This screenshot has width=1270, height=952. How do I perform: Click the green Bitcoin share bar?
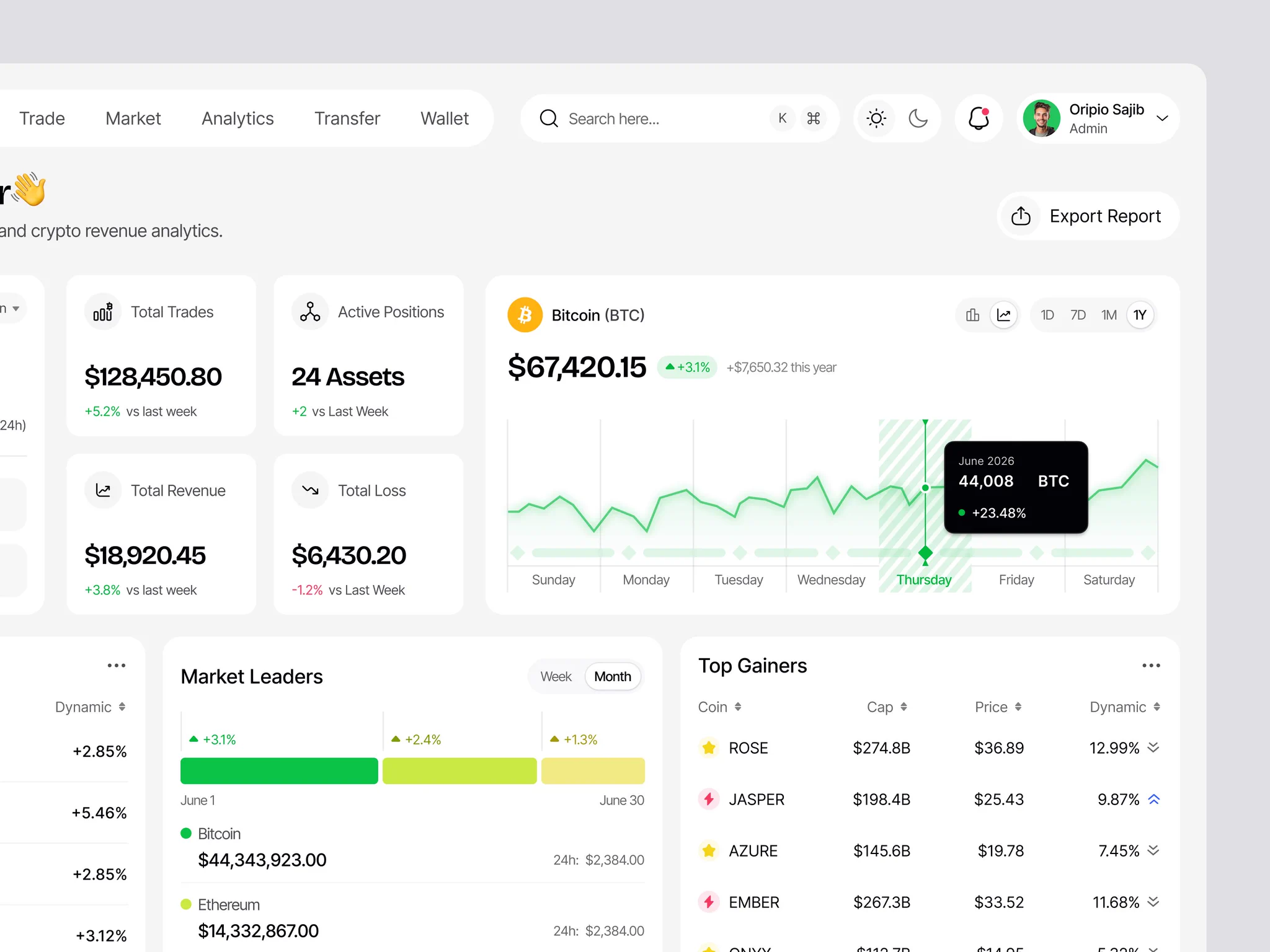(279, 770)
